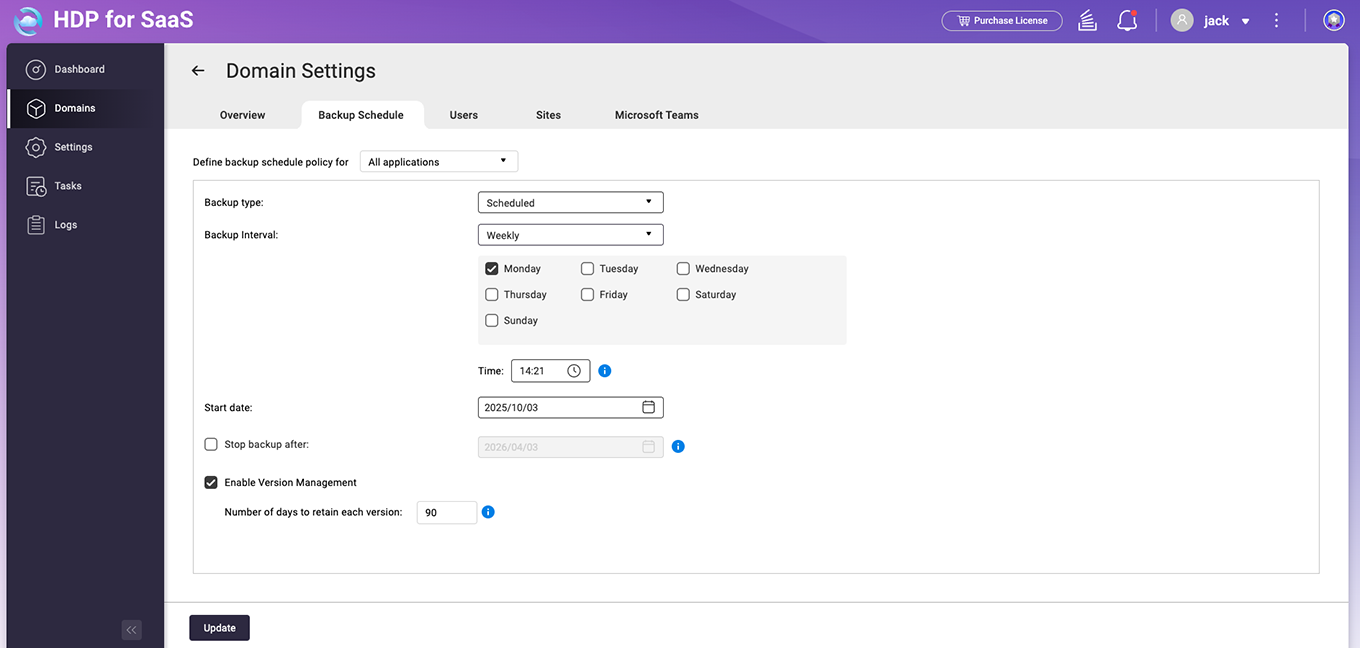Collapse the sidebar using the double-chevron button

[x=131, y=630]
